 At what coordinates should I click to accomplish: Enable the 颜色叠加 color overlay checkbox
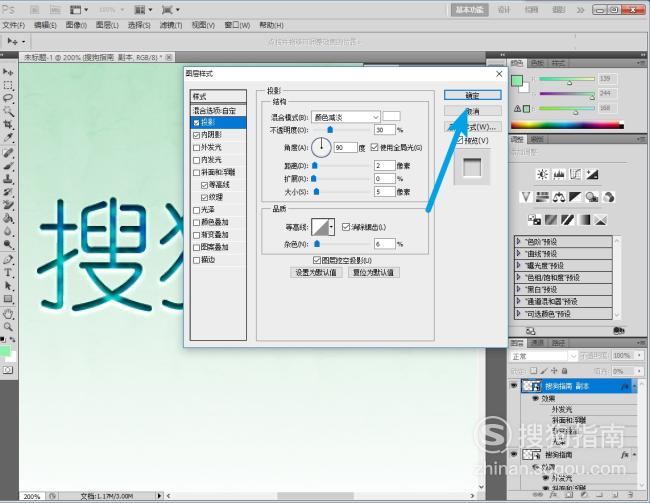coord(196,222)
